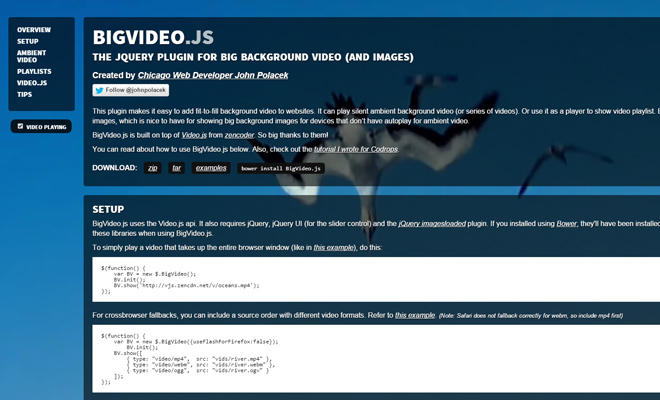Open Chicago Web Developer John Polacek link

click(213, 75)
